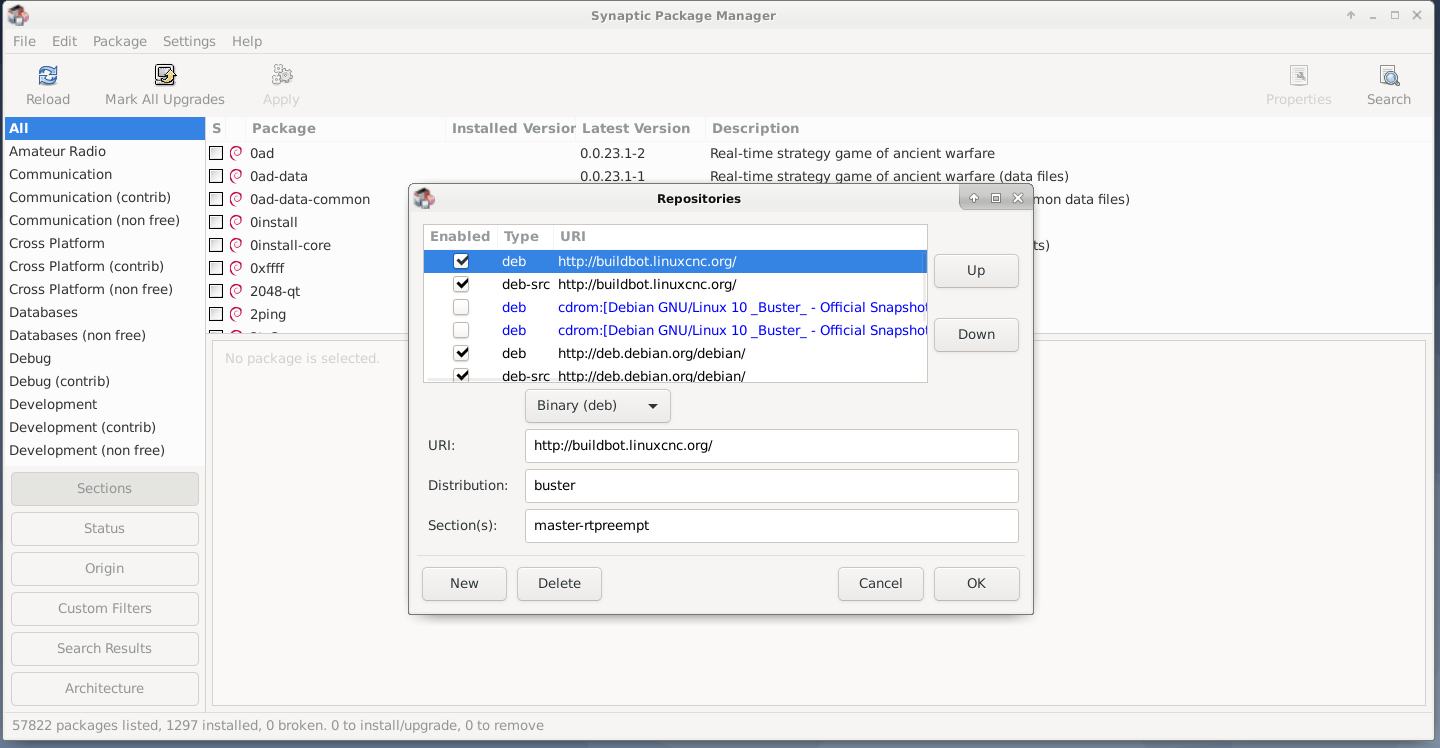Move repository Down in list
The image size is (1440, 748).
(x=976, y=334)
